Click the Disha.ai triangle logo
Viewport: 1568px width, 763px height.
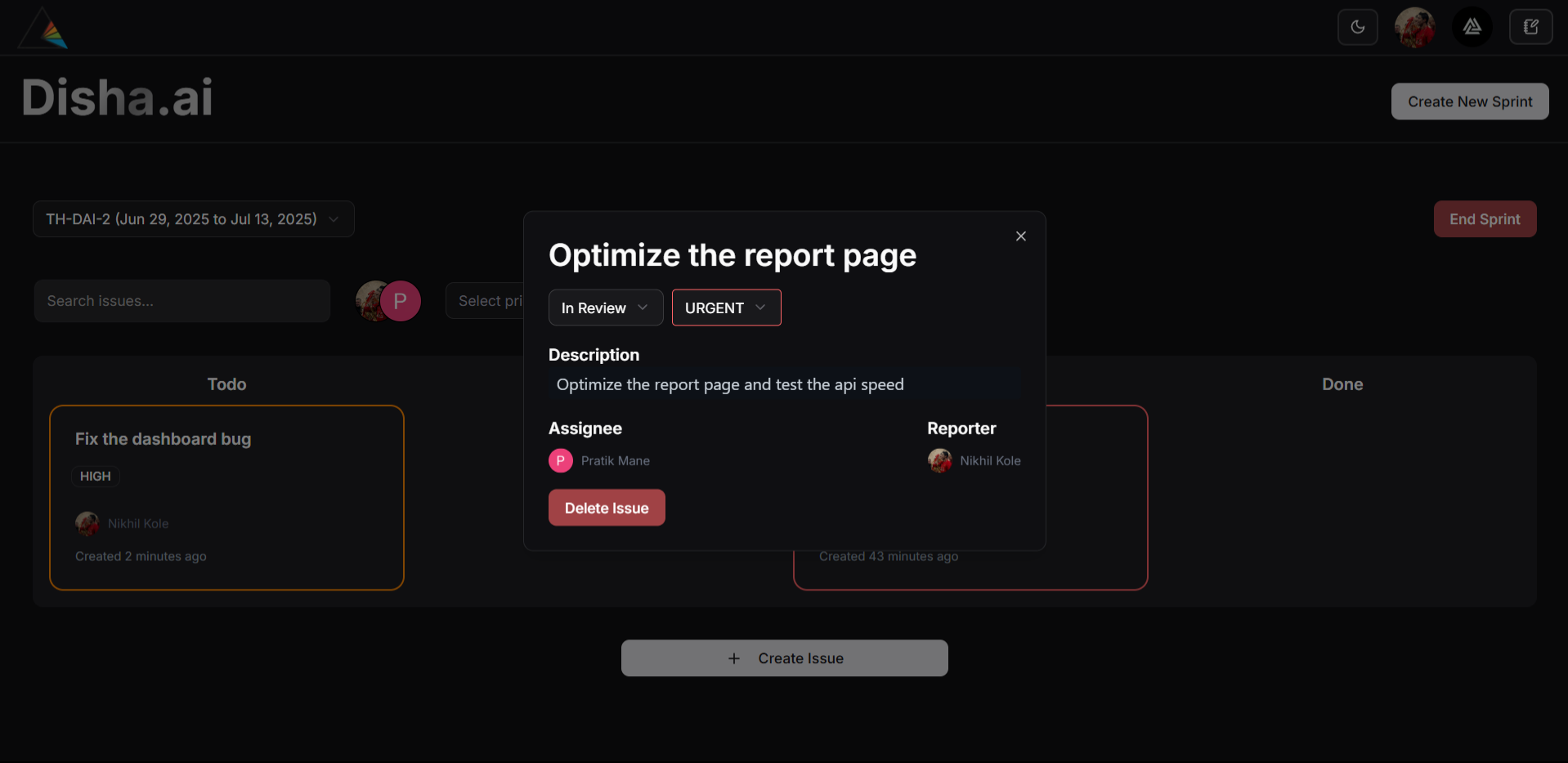[x=43, y=29]
